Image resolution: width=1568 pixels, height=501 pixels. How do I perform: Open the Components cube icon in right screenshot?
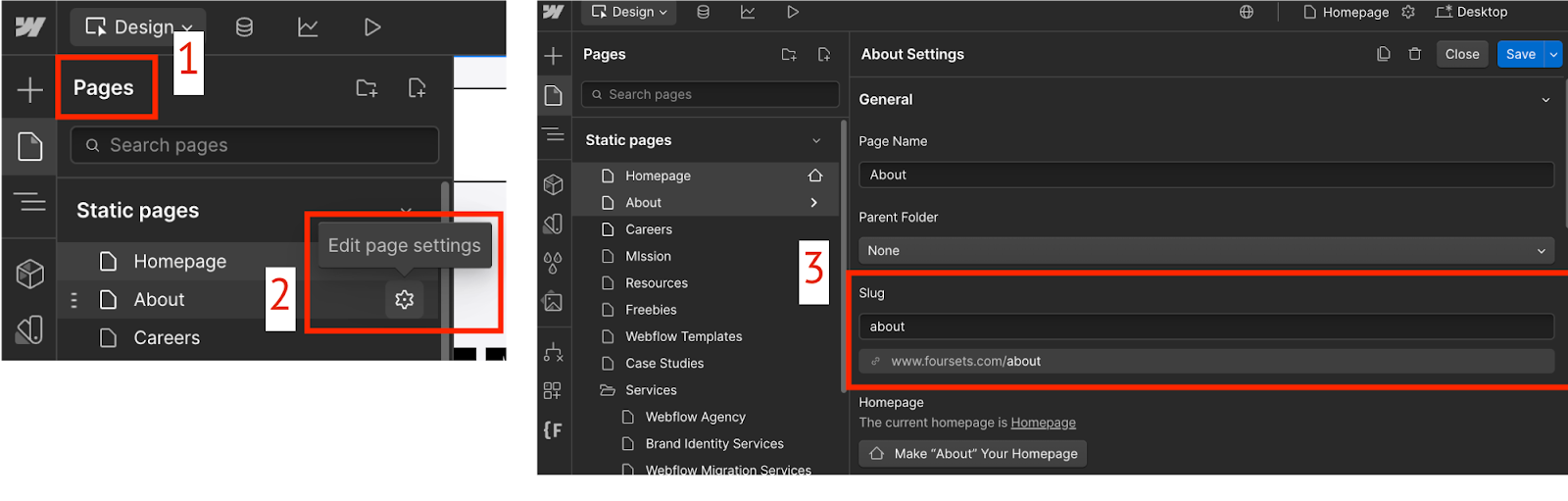coord(553,184)
